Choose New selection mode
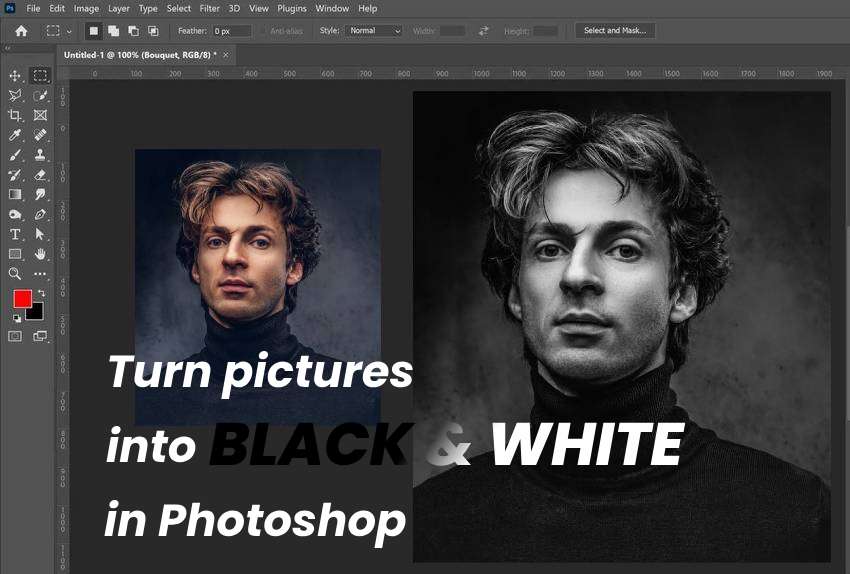This screenshot has width=850, height=574. (x=94, y=31)
